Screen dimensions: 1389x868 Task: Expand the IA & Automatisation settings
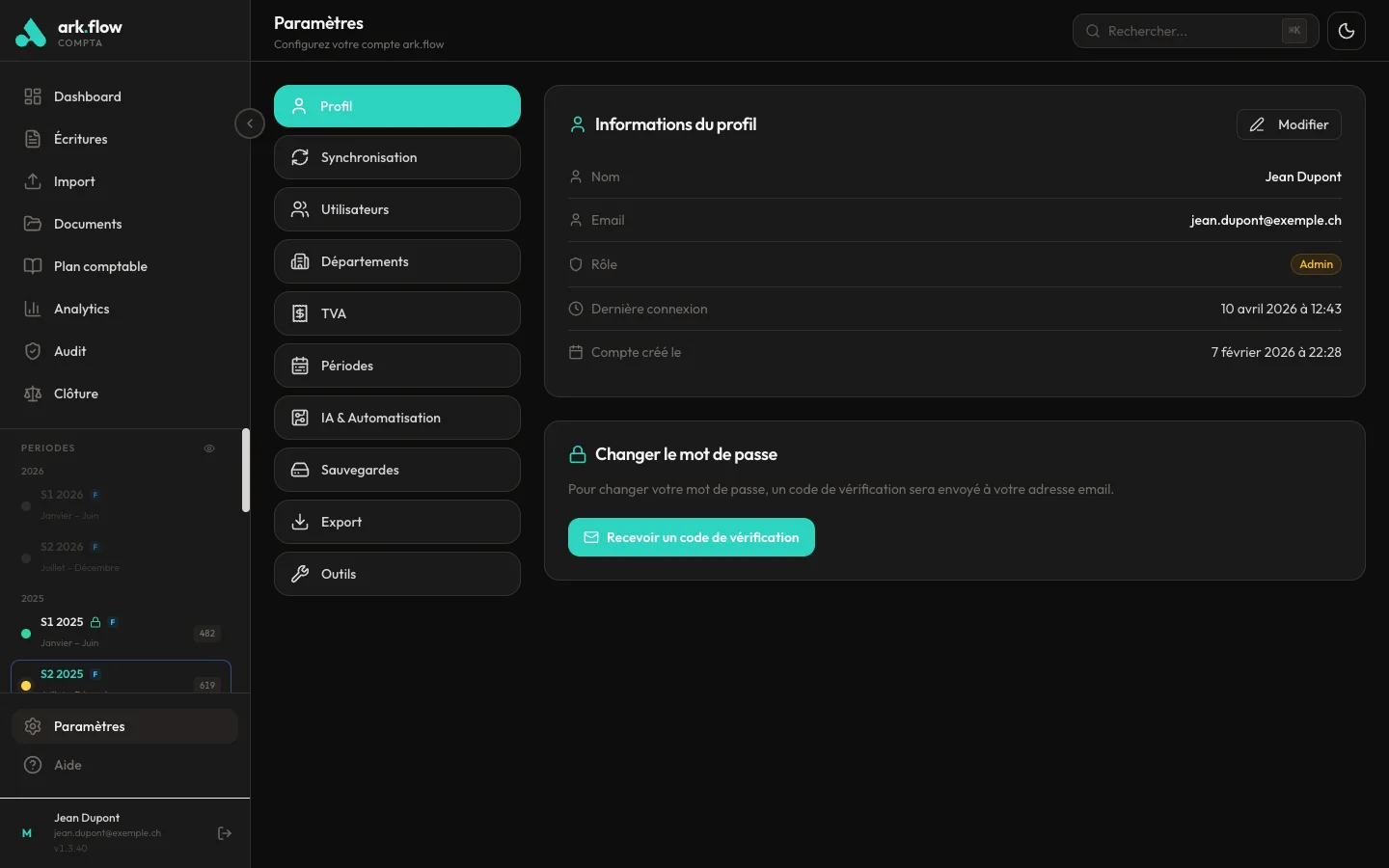pos(397,418)
